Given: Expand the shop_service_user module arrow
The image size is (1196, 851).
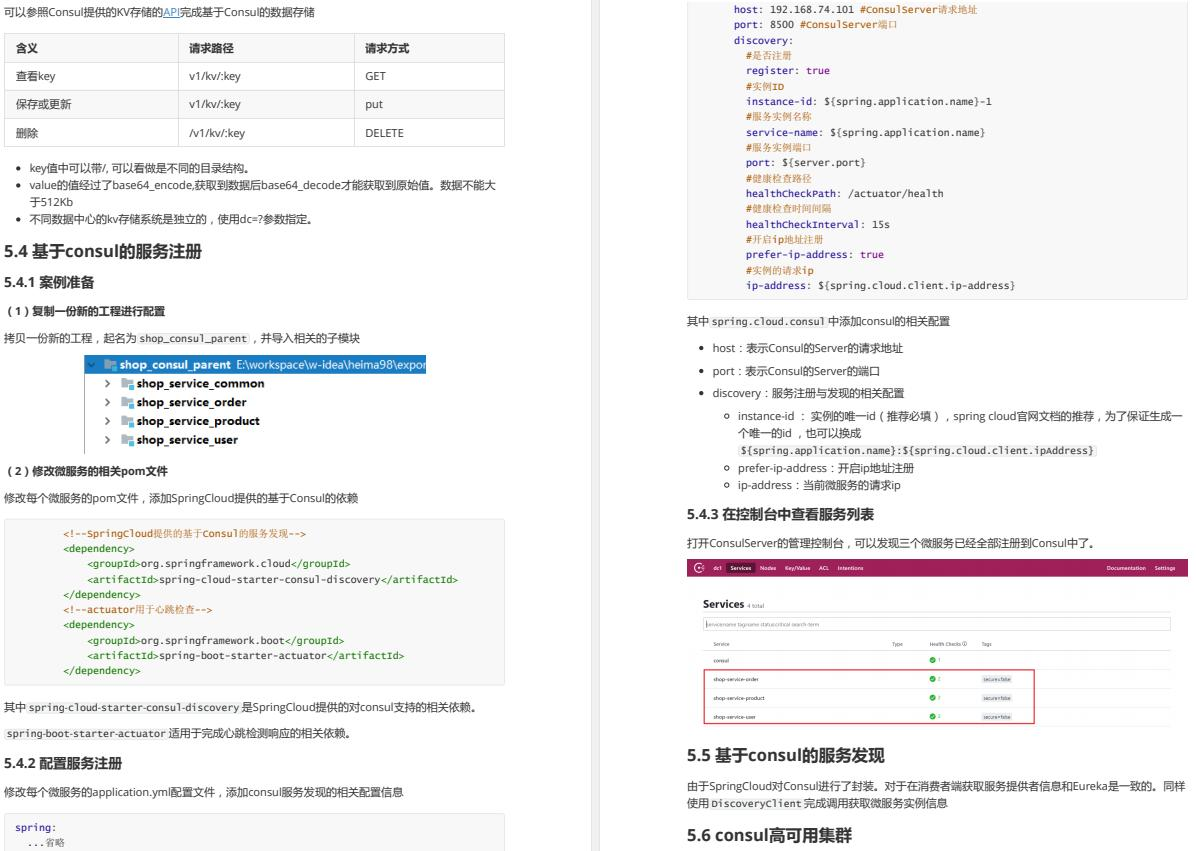Looking at the screenshot, I should [108, 440].
